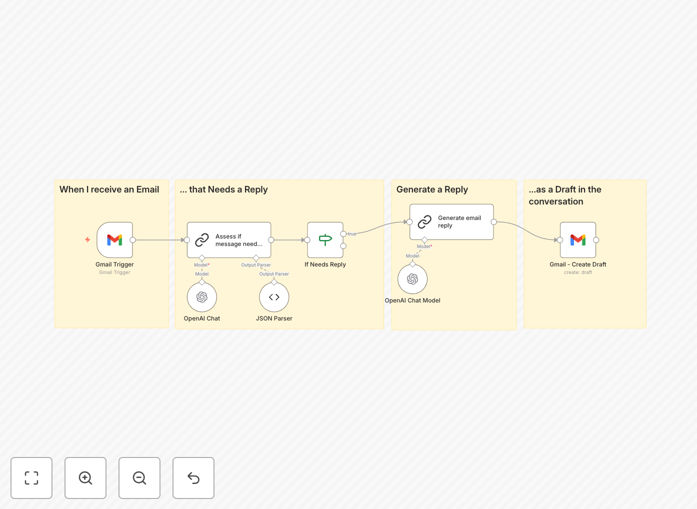Select the If Needs Reply signpost node
Image resolution: width=697 pixels, height=509 pixels.
(x=325, y=240)
